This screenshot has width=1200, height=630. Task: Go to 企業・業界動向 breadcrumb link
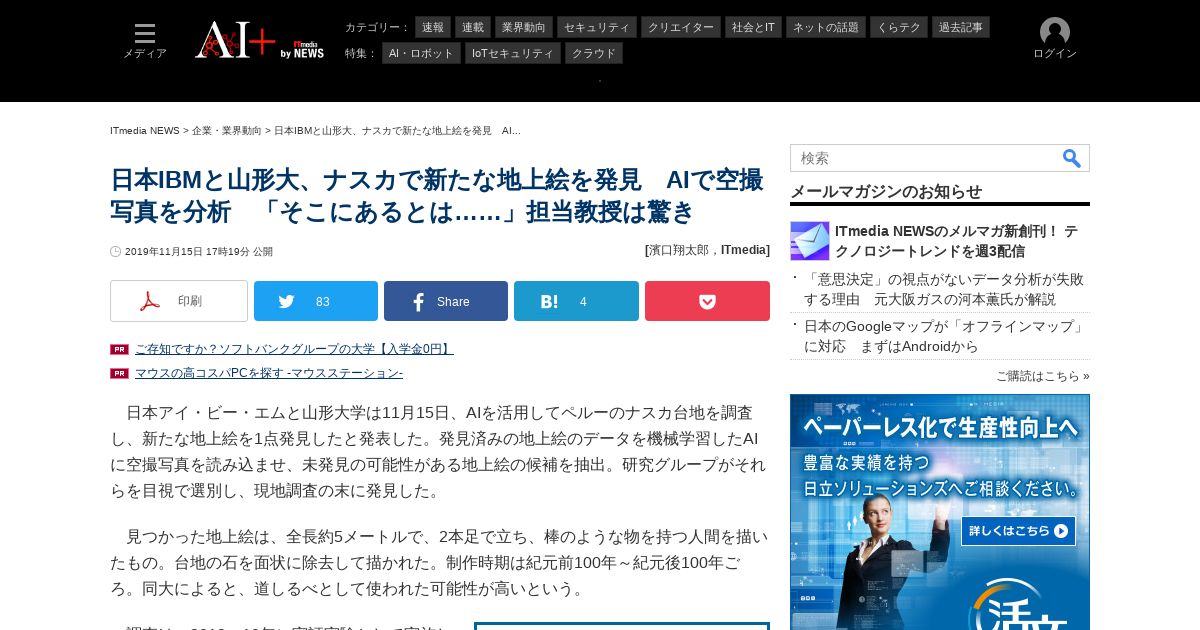point(227,131)
